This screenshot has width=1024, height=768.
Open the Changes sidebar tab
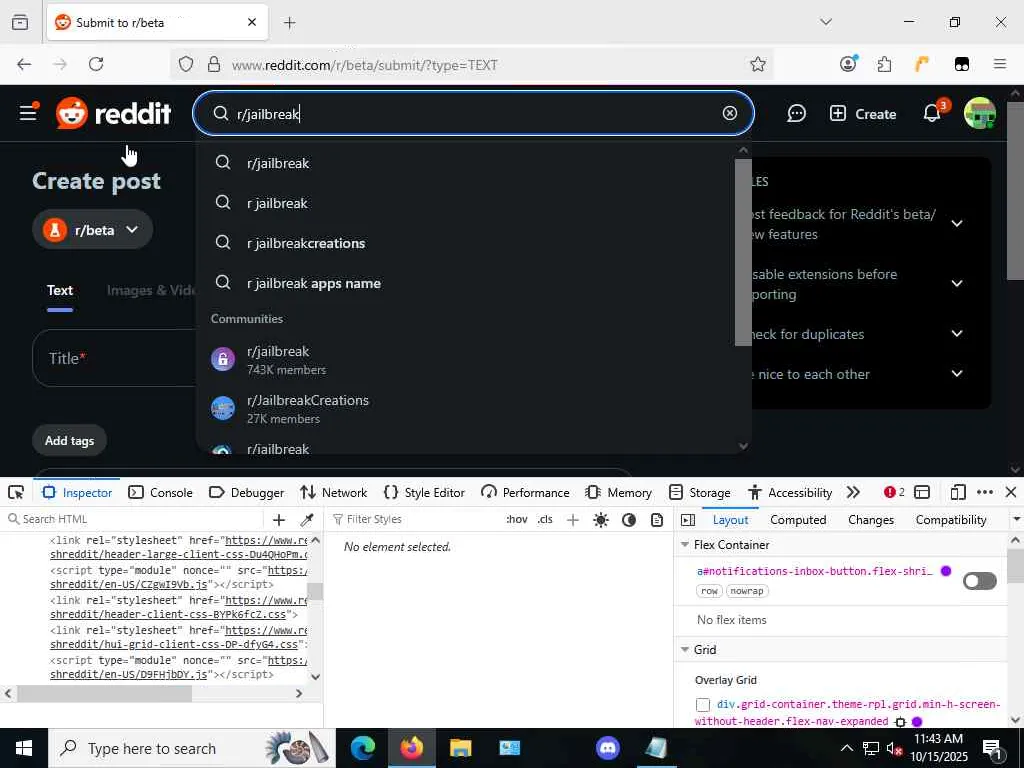click(871, 520)
